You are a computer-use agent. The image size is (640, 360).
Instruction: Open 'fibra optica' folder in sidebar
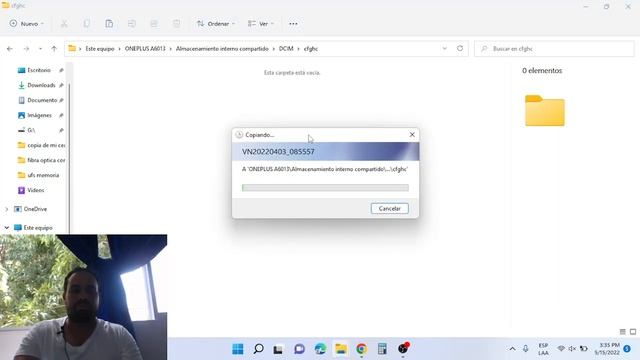pos(41,160)
